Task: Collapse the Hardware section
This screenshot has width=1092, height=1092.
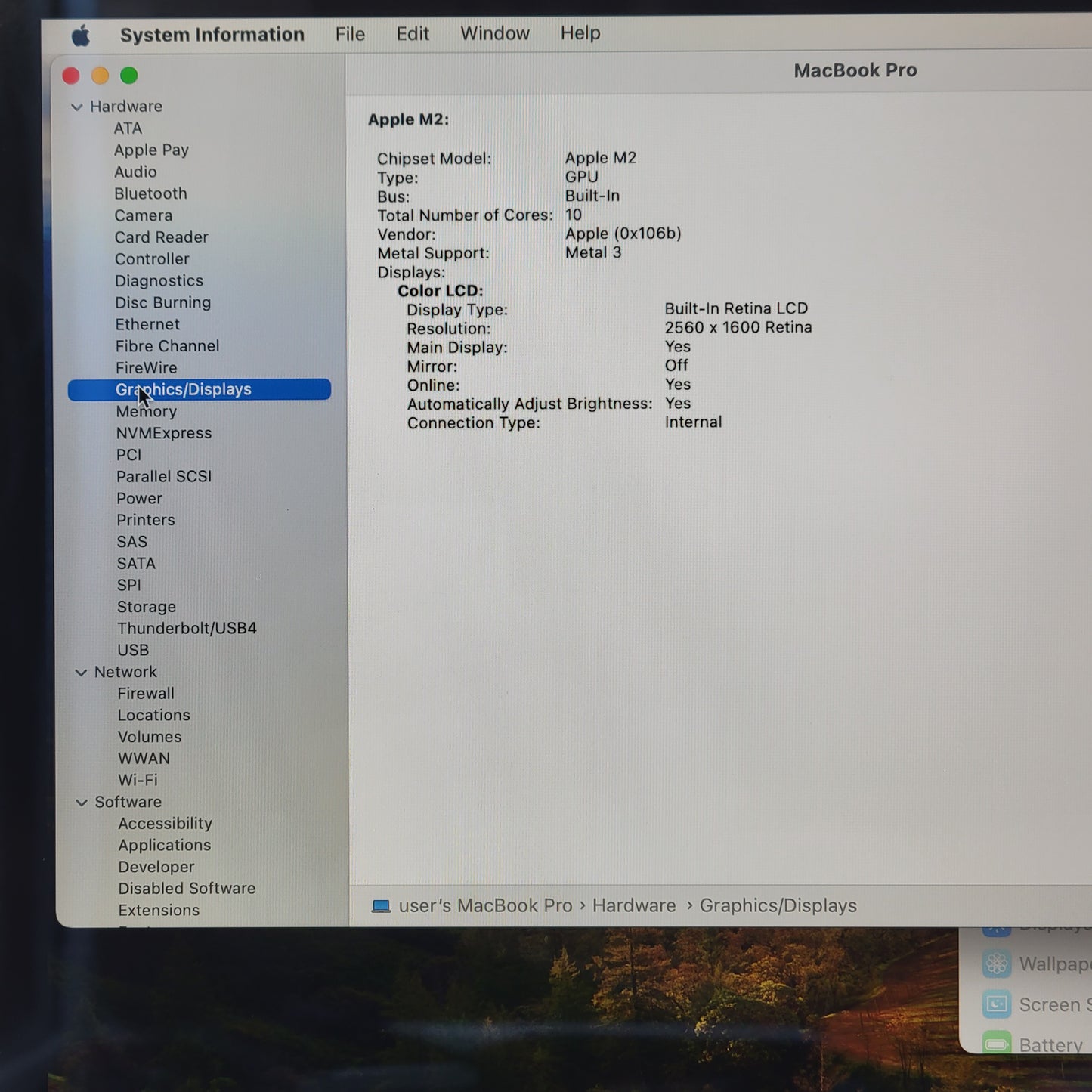Action: click(77, 107)
